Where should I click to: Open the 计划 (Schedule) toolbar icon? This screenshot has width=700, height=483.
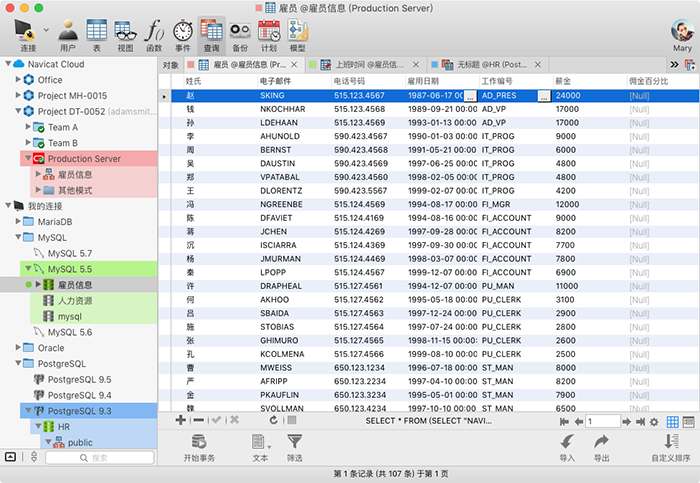(269, 36)
